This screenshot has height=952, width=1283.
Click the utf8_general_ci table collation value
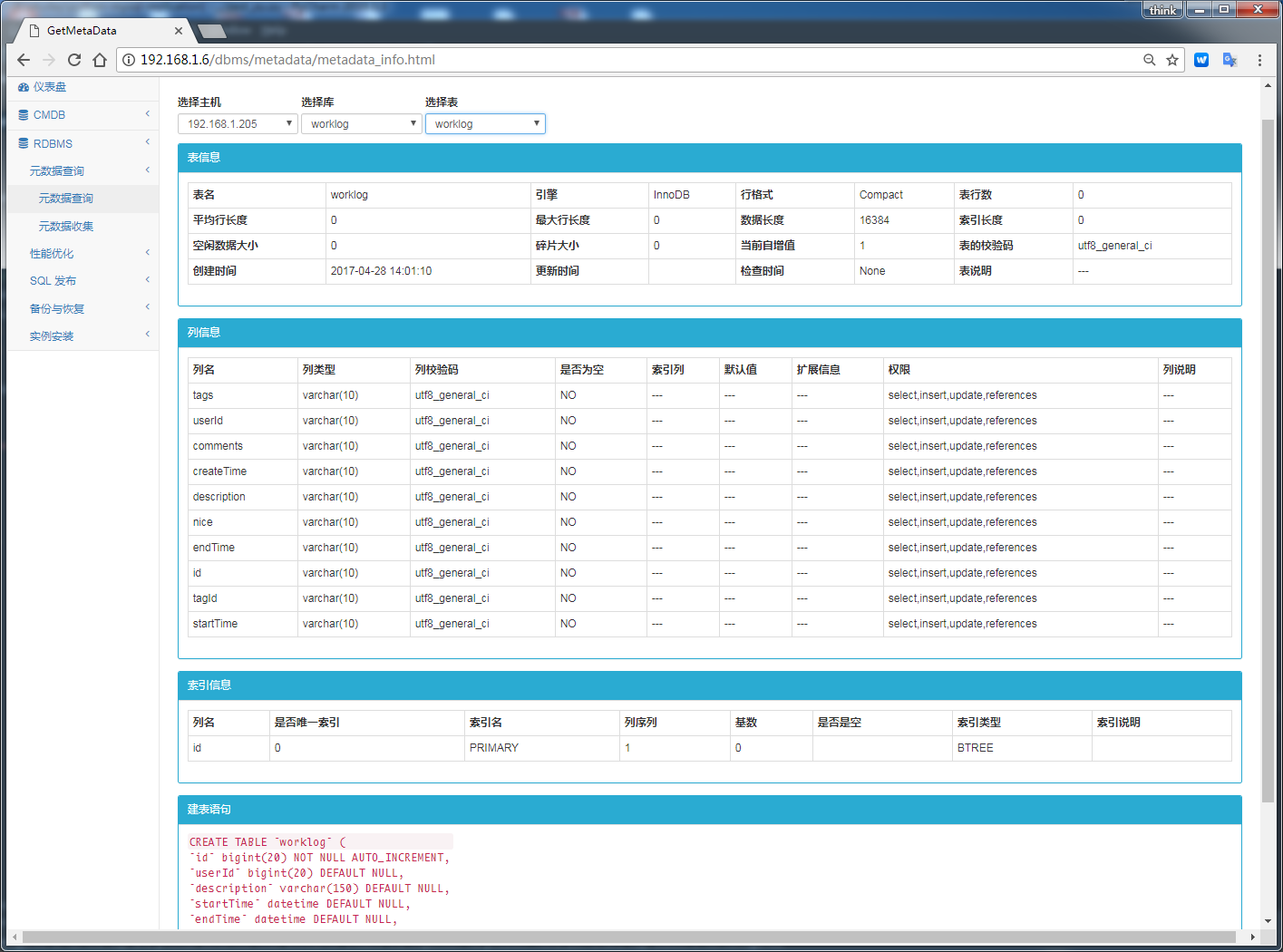[1114, 246]
